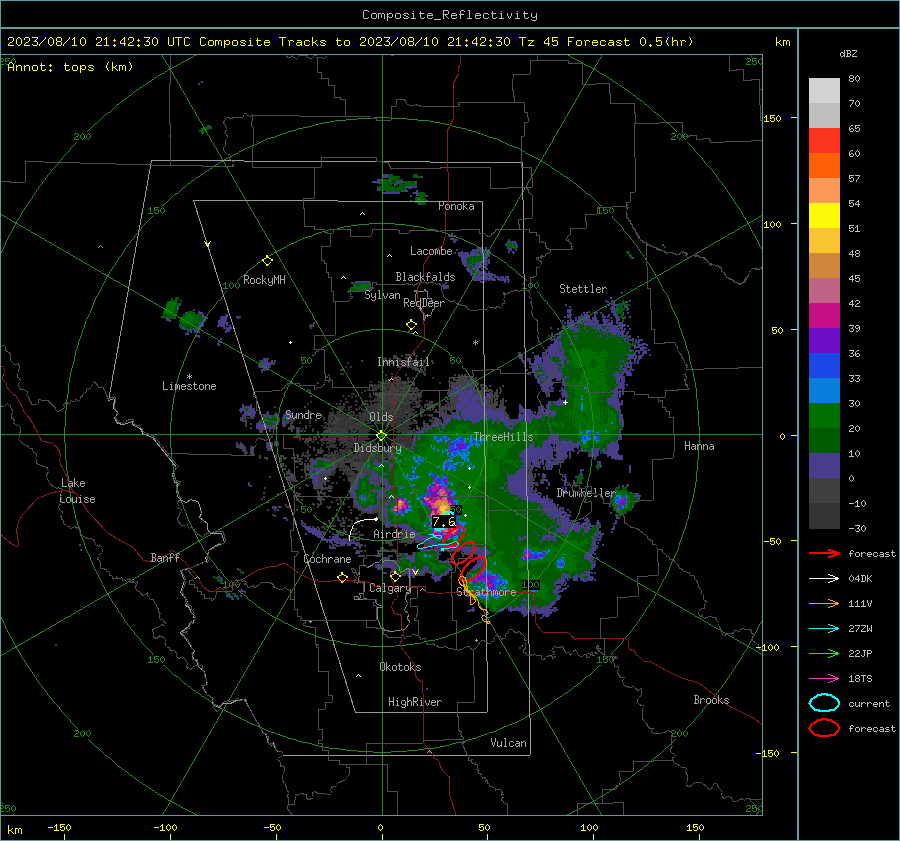The width and height of the screenshot is (900, 841).
Task: Select the orange 111V track arrow icon
Action: pos(824,603)
